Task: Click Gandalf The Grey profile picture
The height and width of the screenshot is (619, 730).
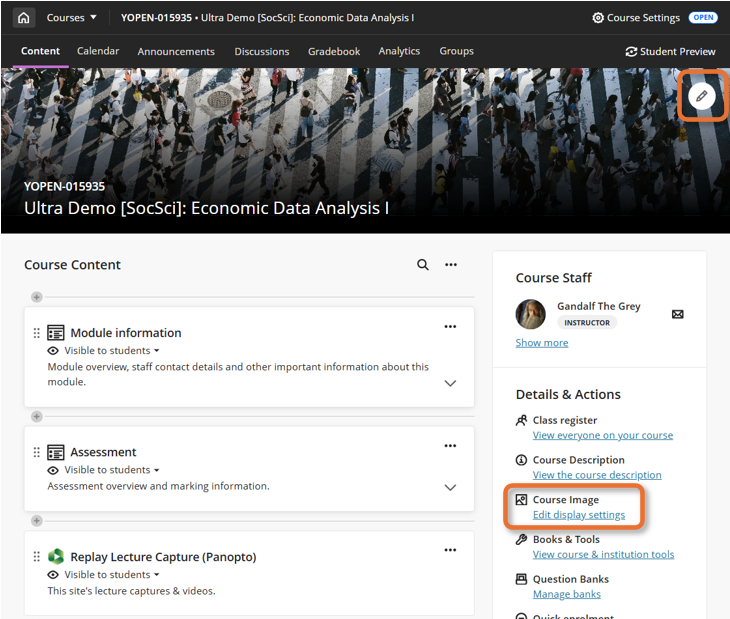Action: click(531, 314)
